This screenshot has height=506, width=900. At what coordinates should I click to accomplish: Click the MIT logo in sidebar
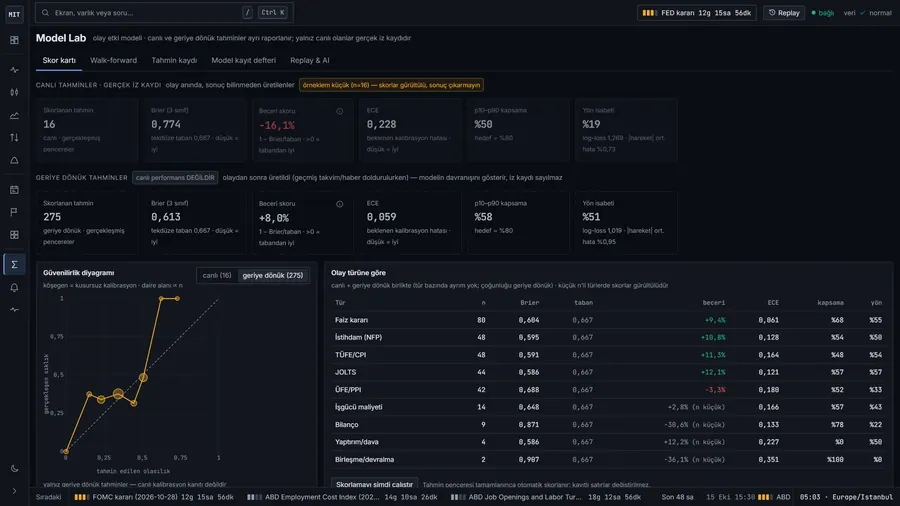pos(14,14)
